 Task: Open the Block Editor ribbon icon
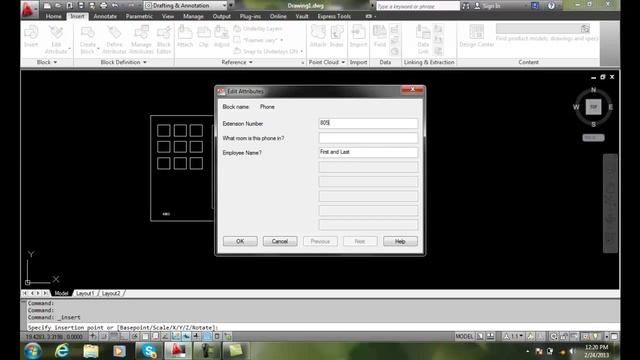click(x=164, y=39)
